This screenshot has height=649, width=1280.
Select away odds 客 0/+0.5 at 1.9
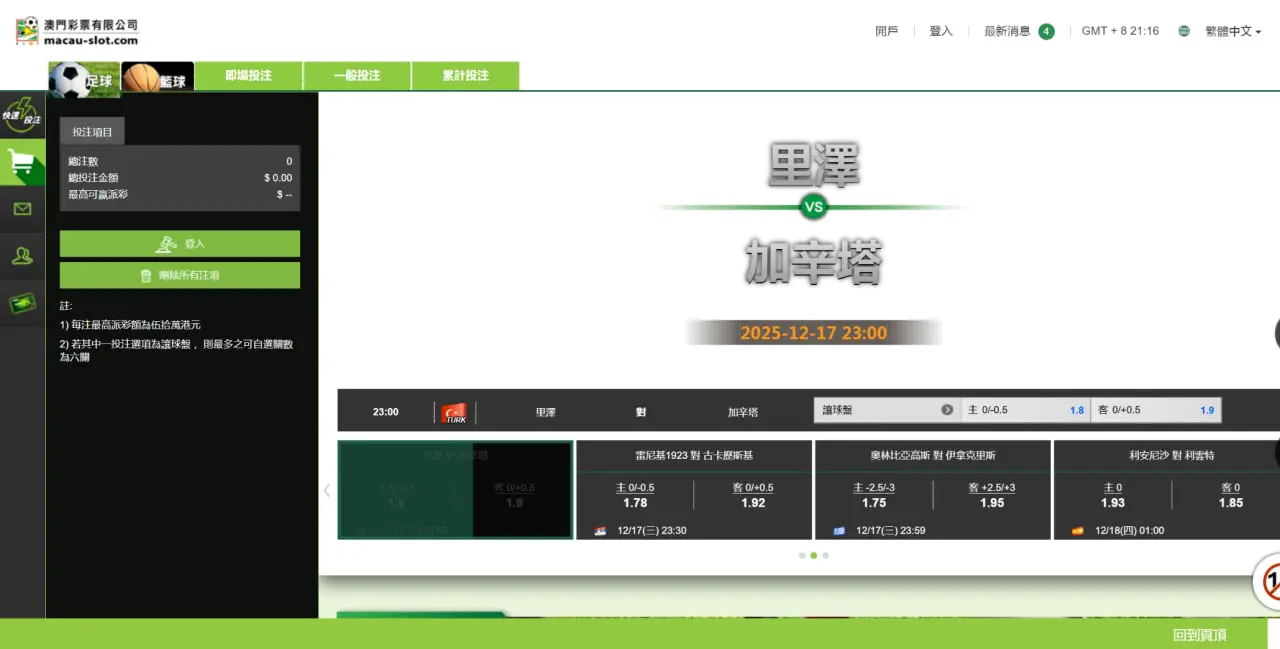[x=1156, y=410]
